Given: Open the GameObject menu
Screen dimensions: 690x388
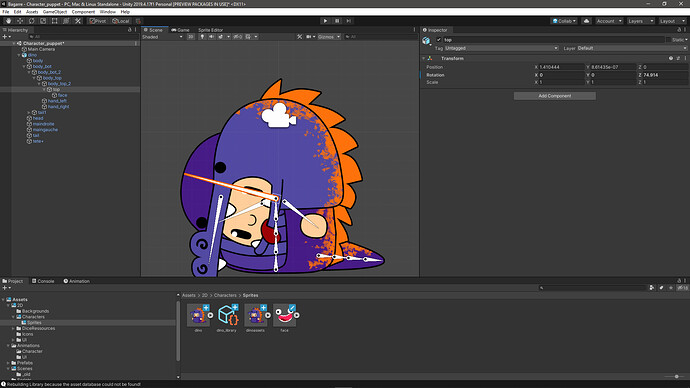Looking at the screenshot, I should [55, 12].
